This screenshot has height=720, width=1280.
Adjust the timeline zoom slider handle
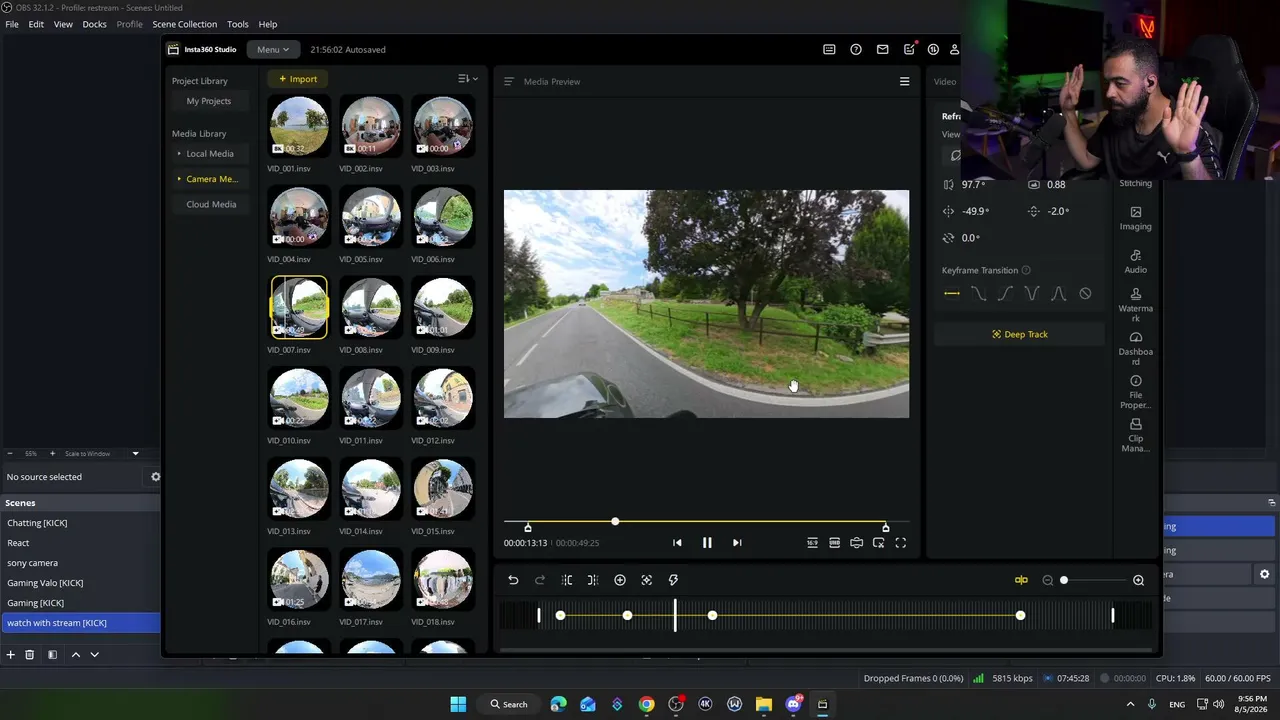[1064, 580]
